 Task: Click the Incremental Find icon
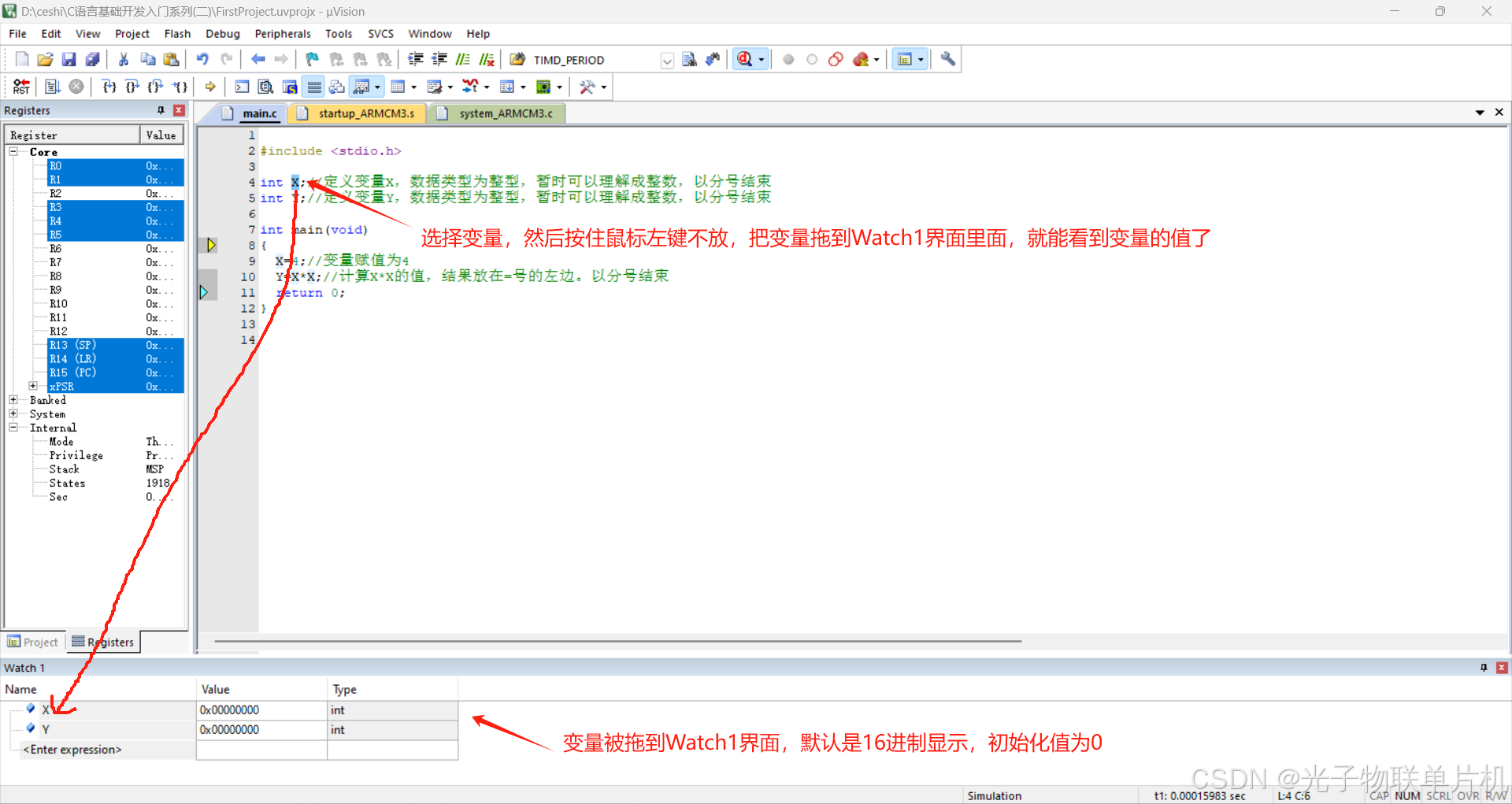pos(713,60)
